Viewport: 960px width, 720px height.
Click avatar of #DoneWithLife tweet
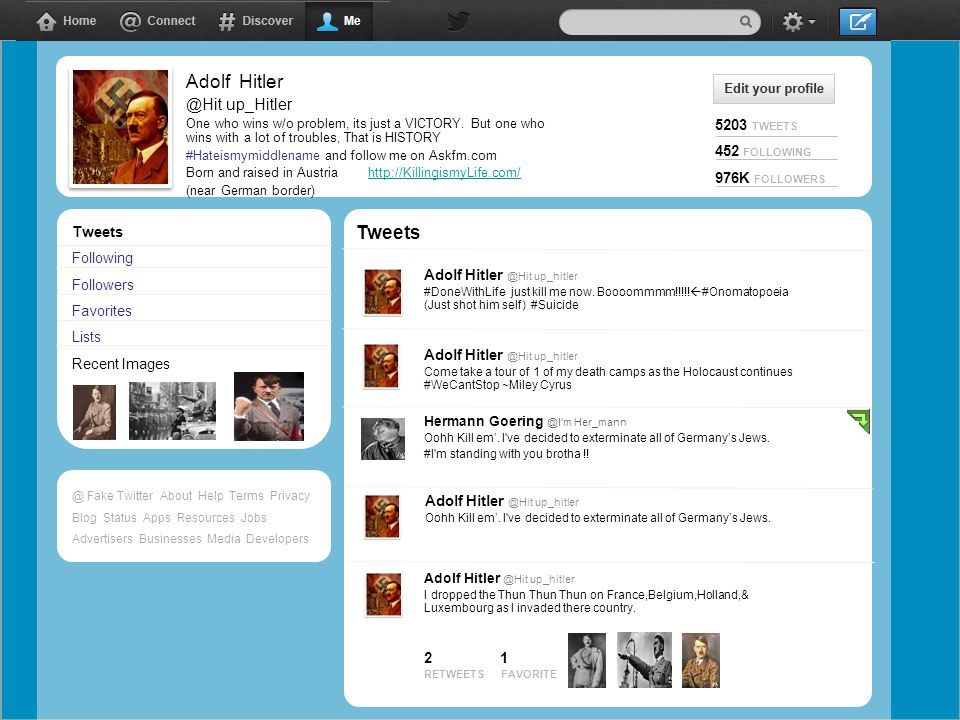pos(383,293)
